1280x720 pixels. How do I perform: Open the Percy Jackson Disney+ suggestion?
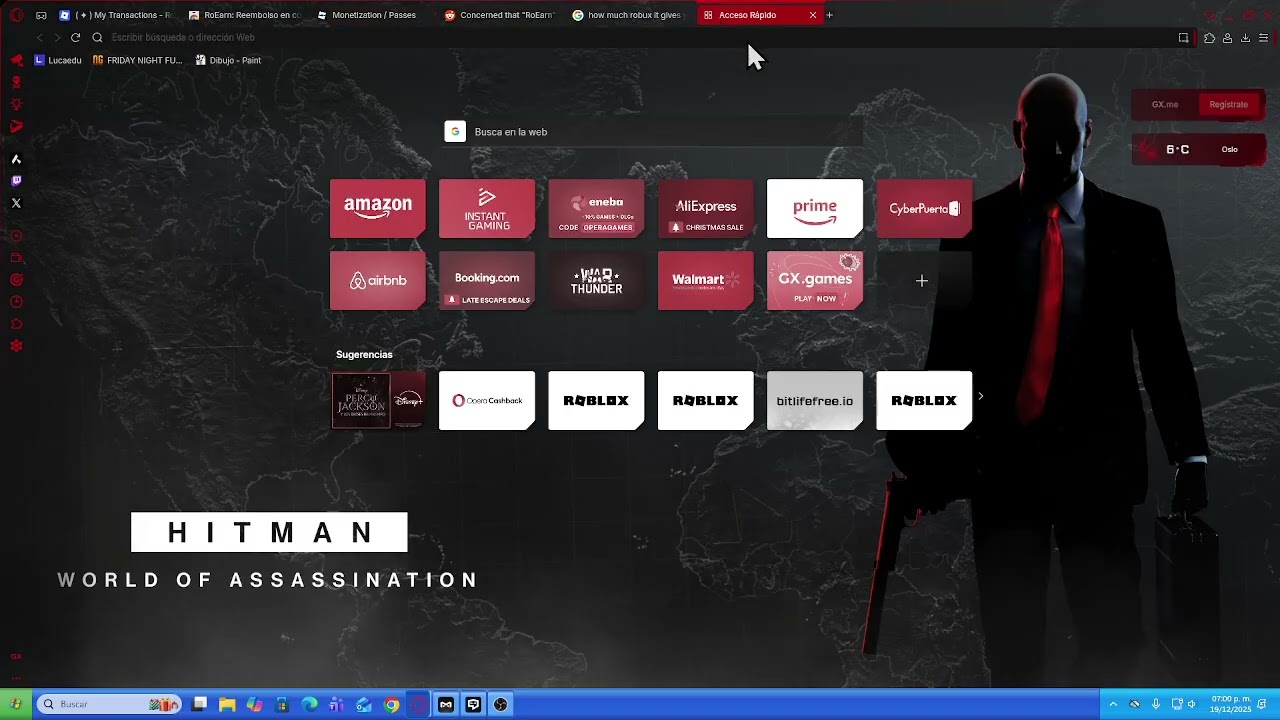(x=378, y=400)
